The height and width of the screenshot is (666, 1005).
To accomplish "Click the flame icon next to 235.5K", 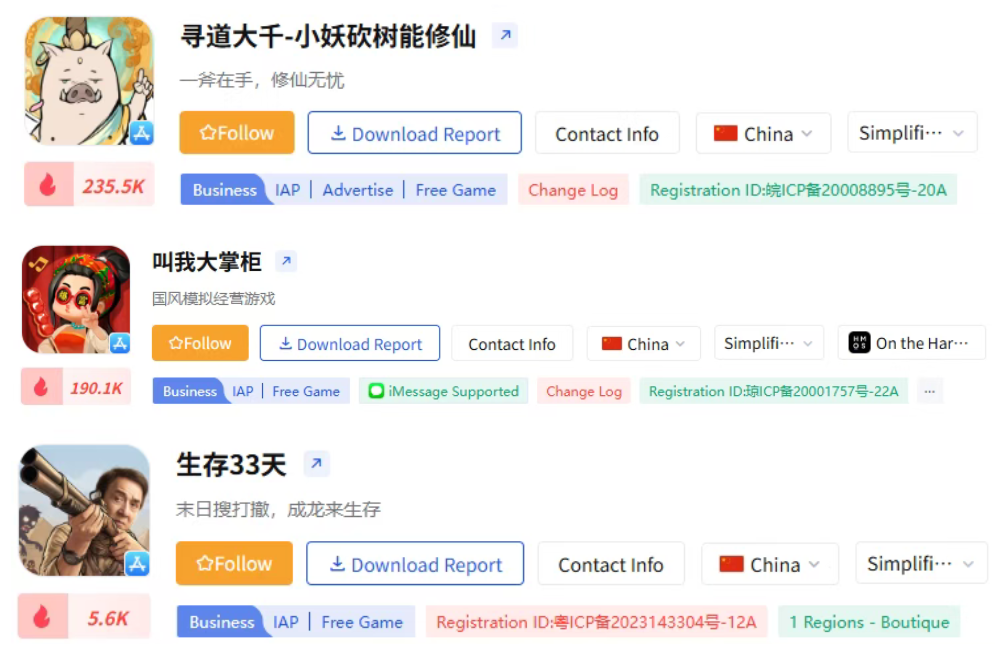I will [49, 185].
